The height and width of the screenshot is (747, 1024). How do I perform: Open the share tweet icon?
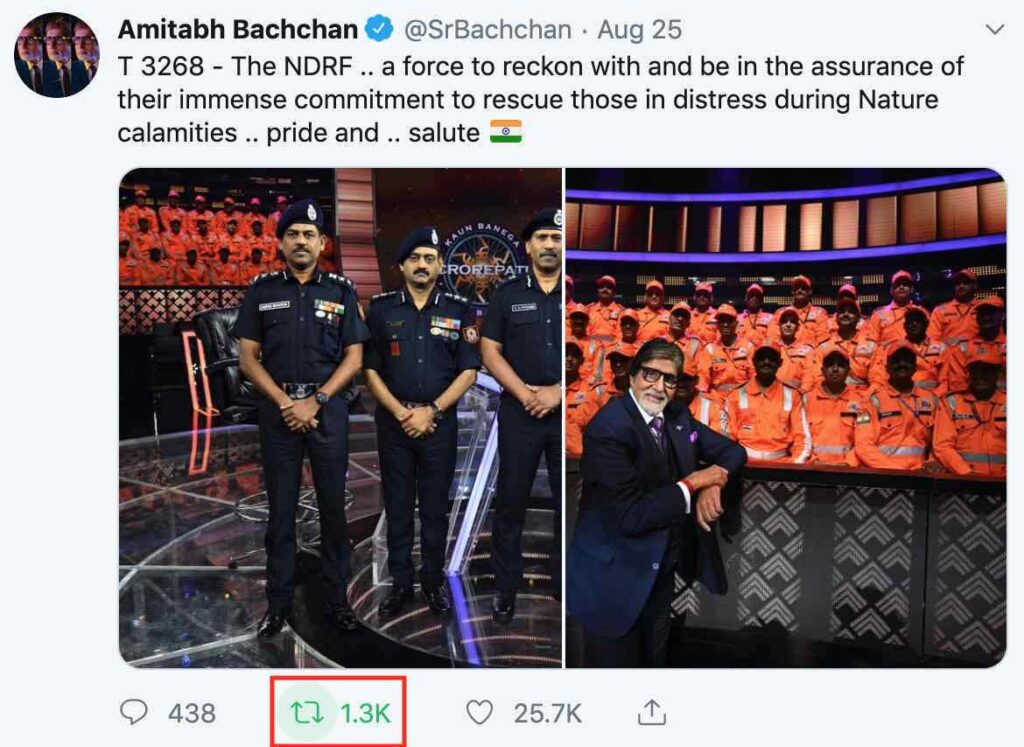(651, 713)
